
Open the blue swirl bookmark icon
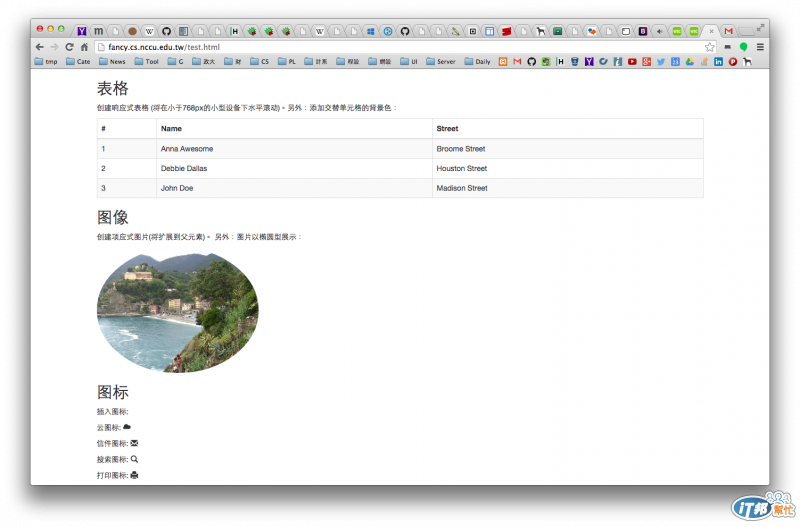[x=604, y=62]
